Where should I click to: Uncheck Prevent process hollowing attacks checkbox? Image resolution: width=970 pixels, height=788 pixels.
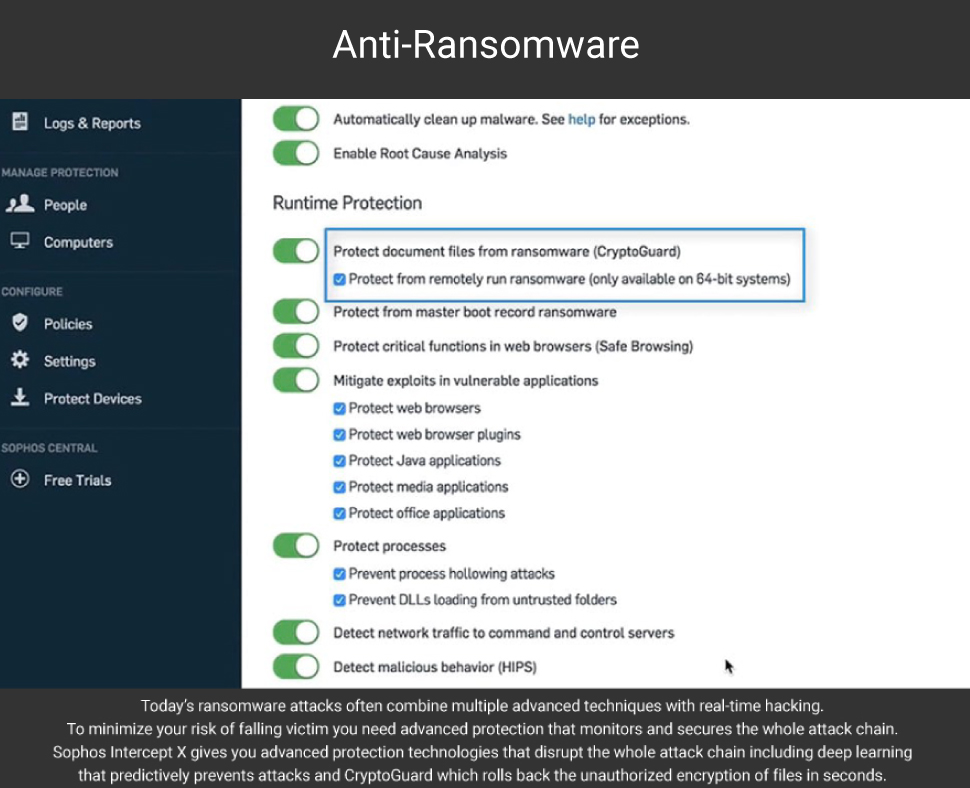[339, 574]
